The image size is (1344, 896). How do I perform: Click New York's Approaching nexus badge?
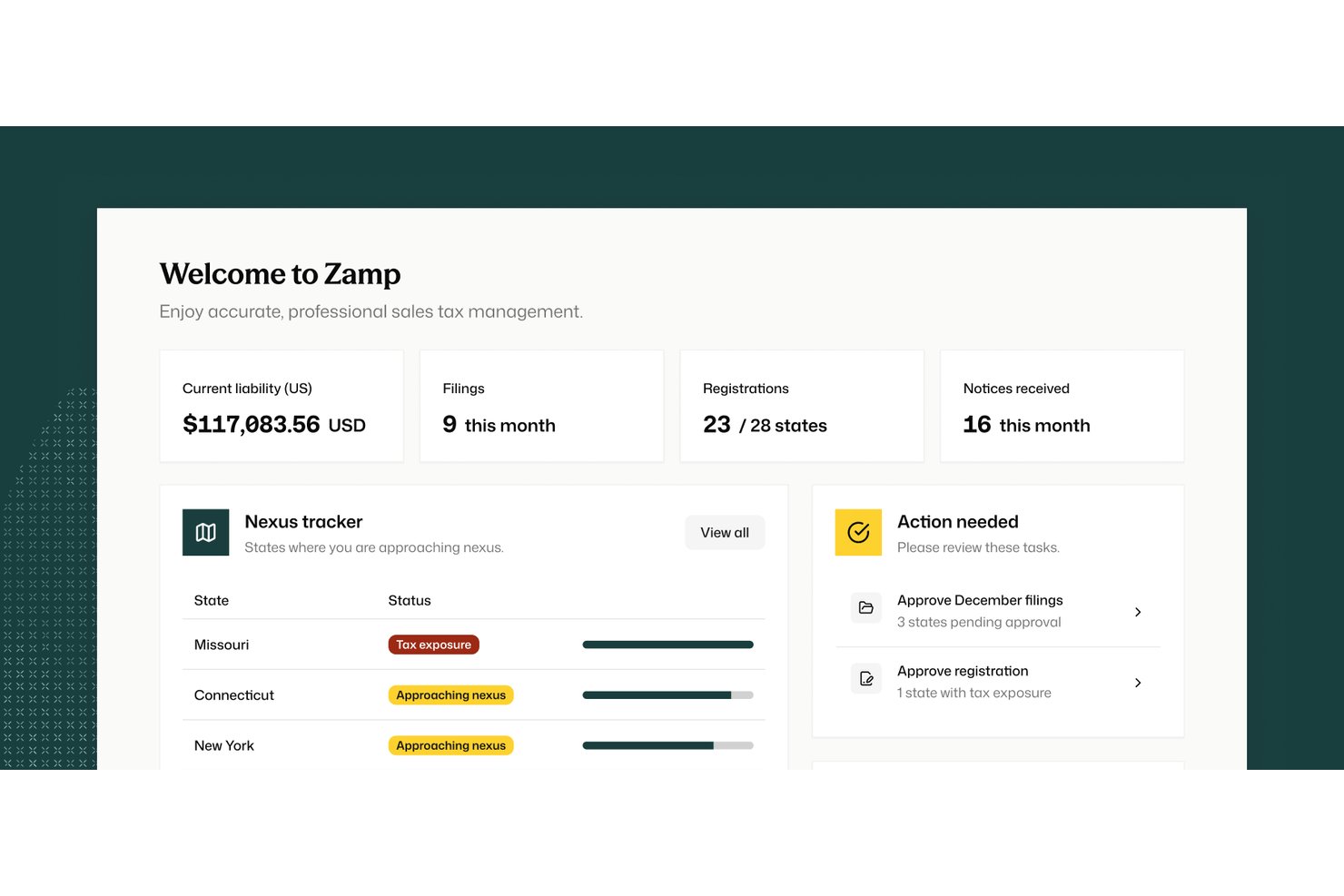coord(450,745)
